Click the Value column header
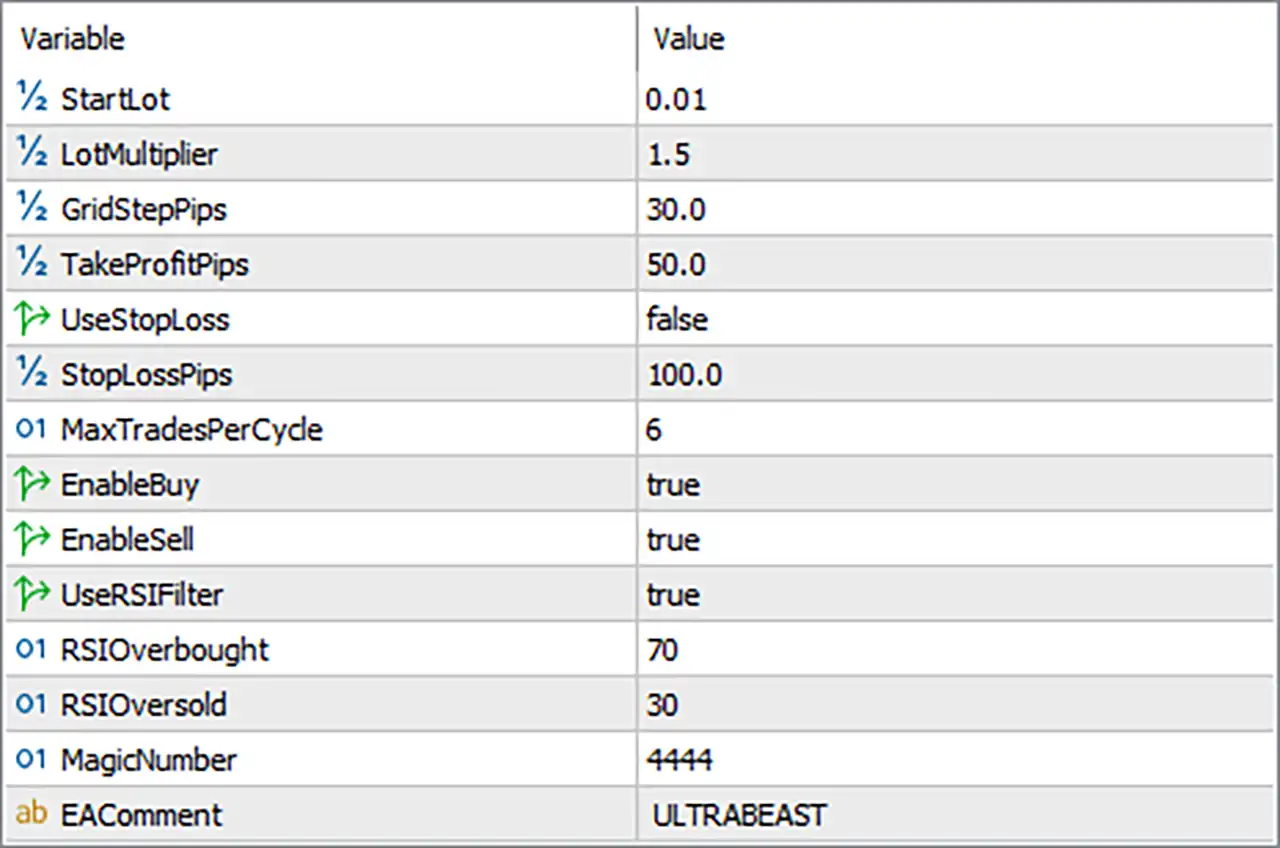Image resolution: width=1280 pixels, height=848 pixels. pyautogui.click(x=689, y=39)
